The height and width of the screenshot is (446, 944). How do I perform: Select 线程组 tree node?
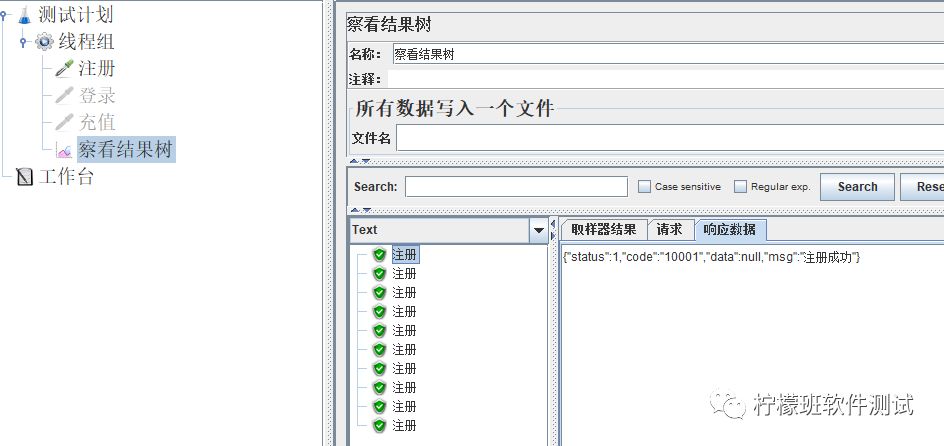pos(86,42)
